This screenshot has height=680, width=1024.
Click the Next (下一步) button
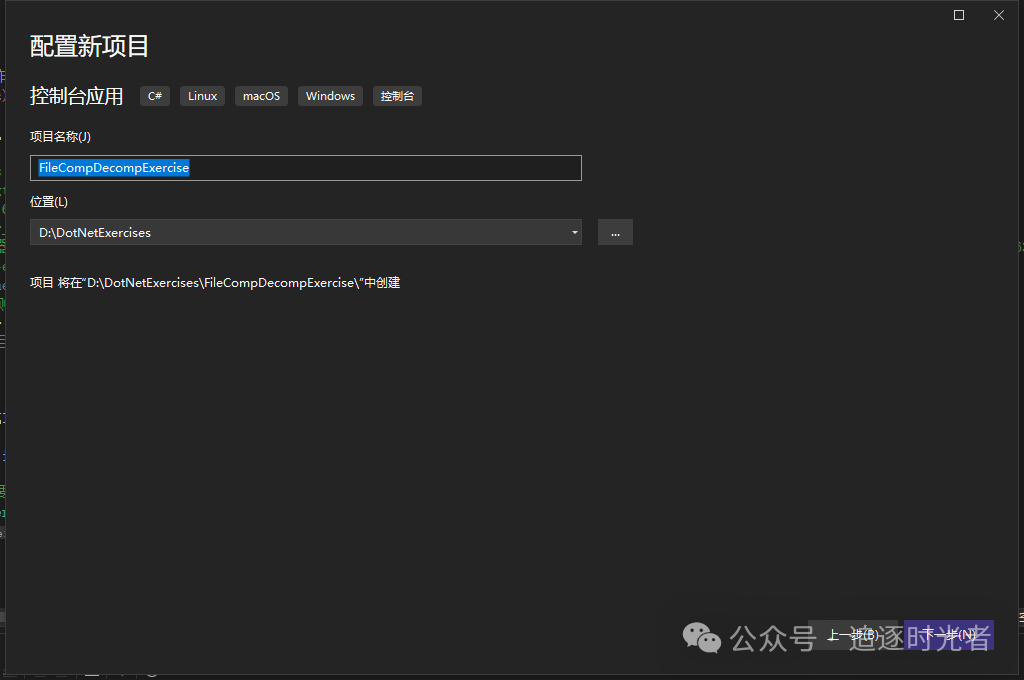pyautogui.click(x=949, y=635)
